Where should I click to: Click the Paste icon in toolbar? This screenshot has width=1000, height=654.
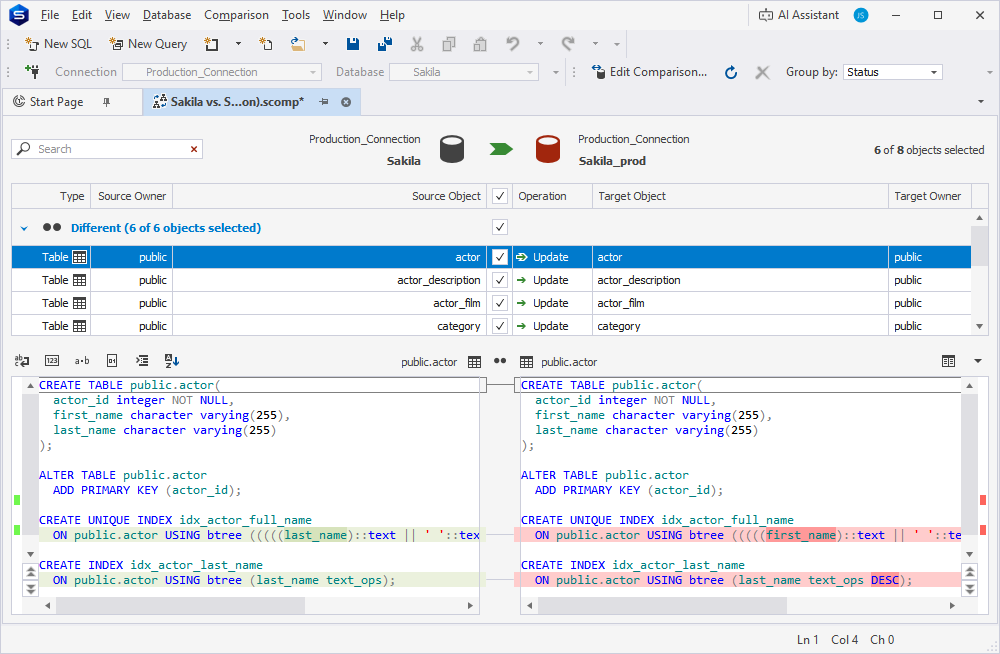[x=480, y=44]
